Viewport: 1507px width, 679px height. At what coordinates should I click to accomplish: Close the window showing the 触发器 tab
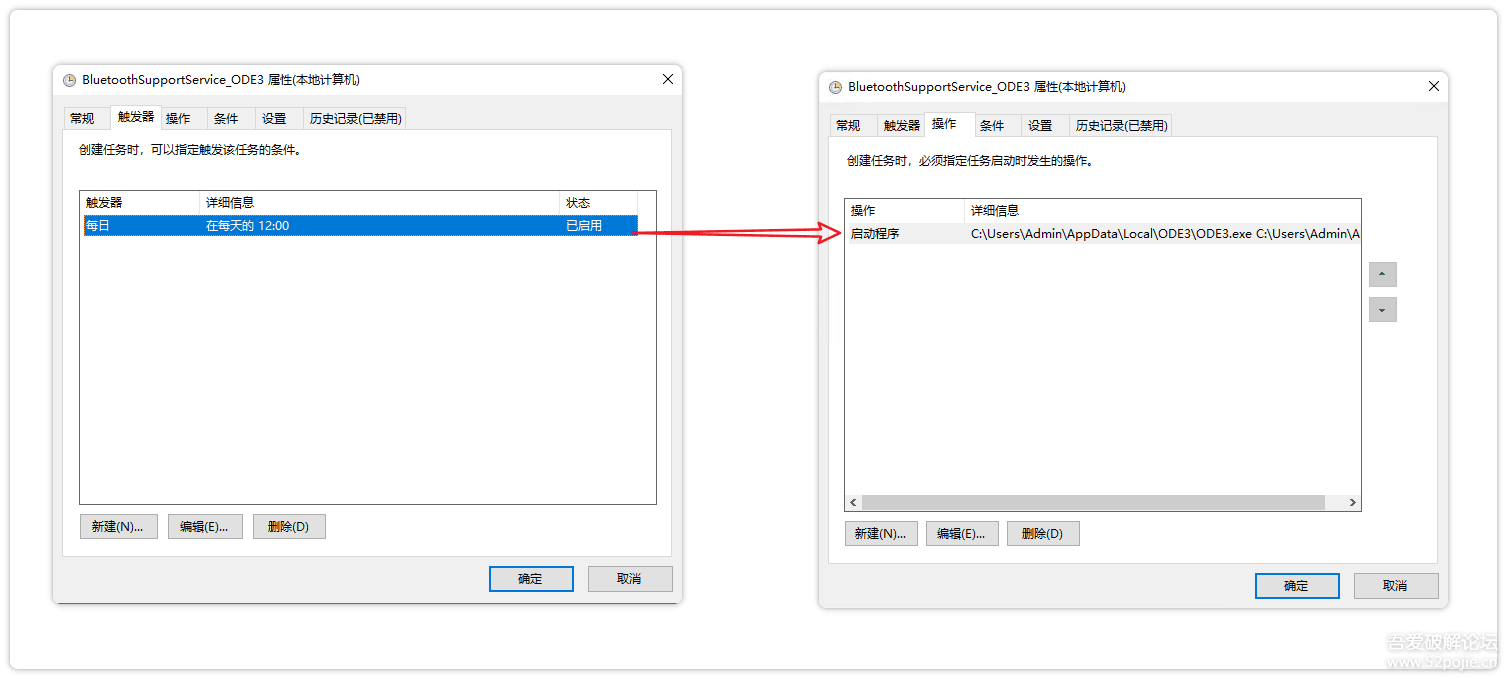point(668,79)
